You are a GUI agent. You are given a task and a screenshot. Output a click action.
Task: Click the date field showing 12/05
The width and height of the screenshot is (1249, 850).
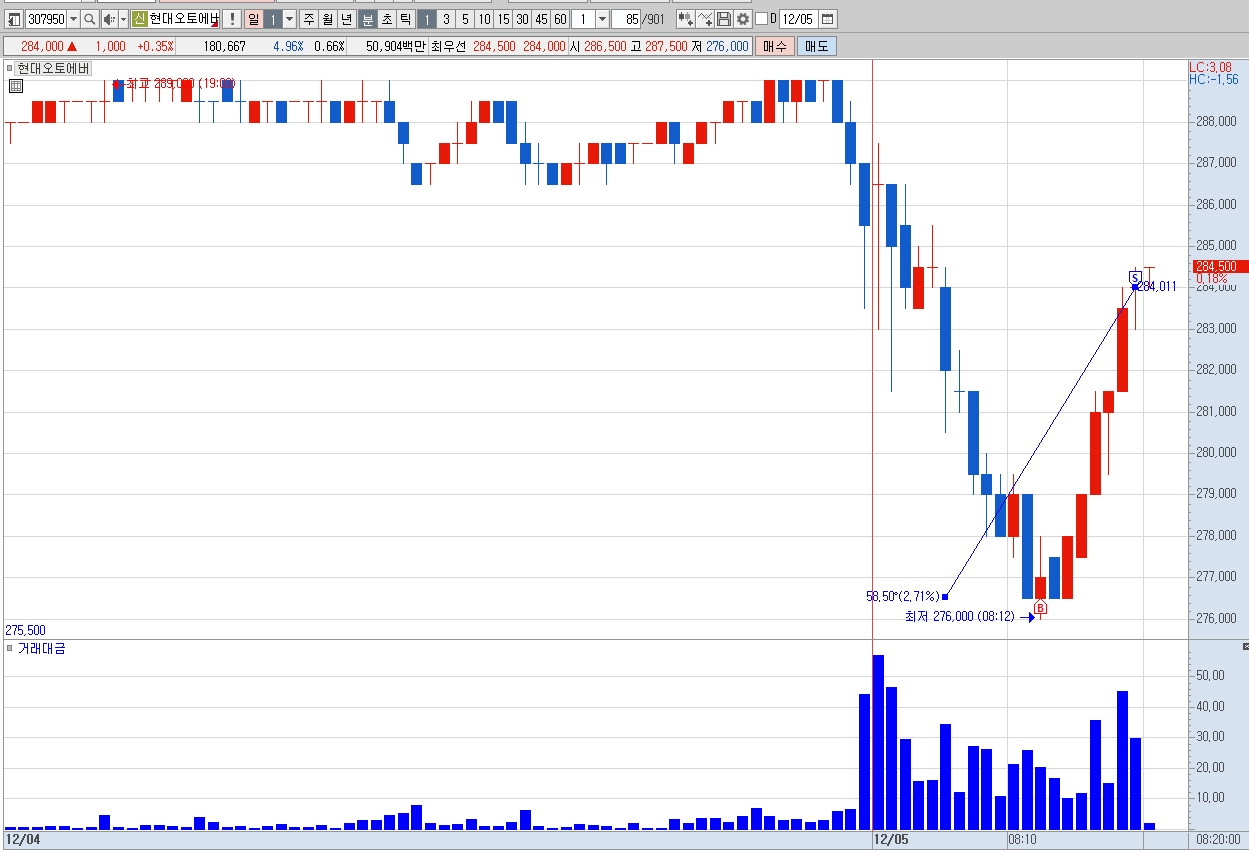point(798,19)
